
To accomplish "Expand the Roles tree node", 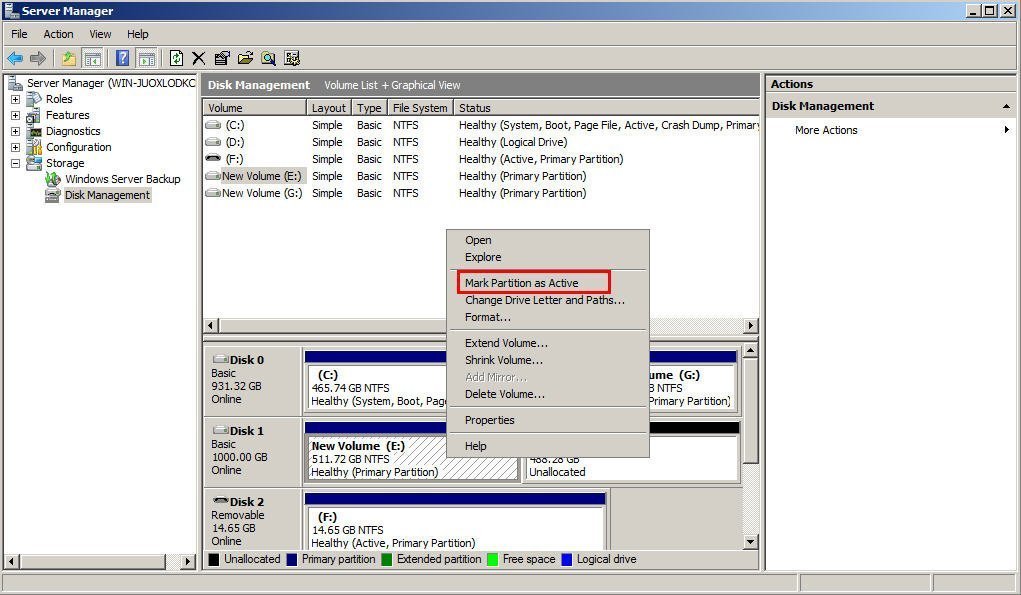I will click(15, 99).
